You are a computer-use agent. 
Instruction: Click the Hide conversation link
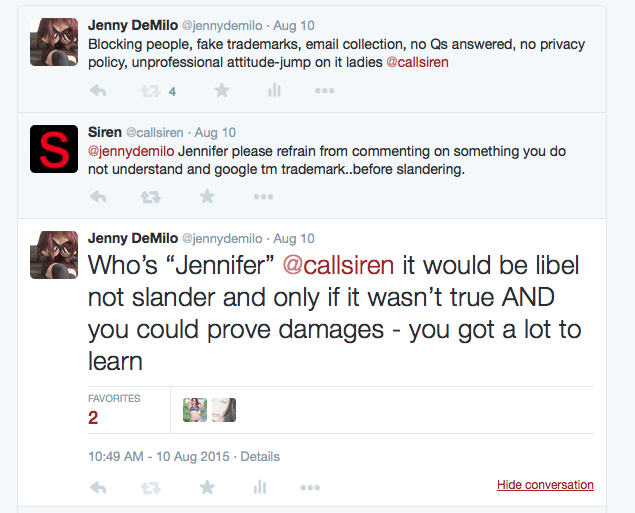tap(545, 485)
